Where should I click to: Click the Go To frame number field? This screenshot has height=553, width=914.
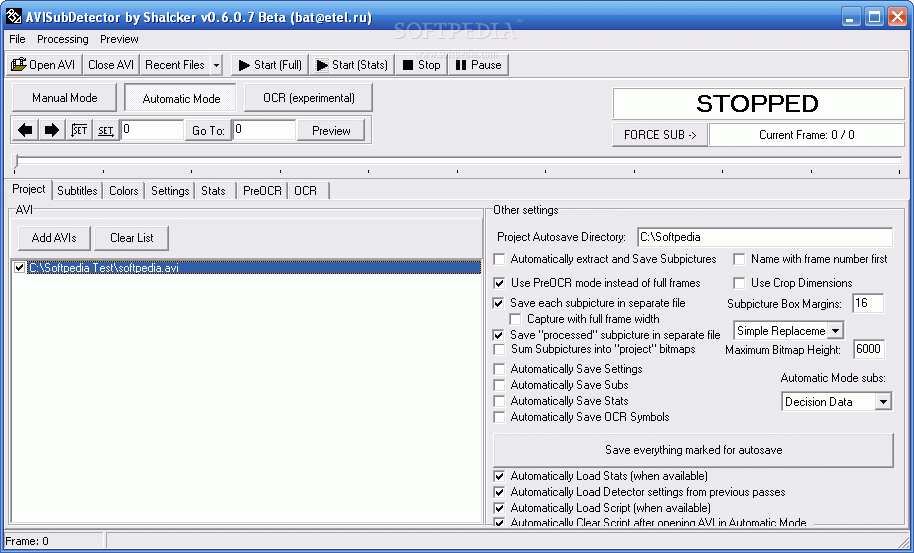pos(264,130)
